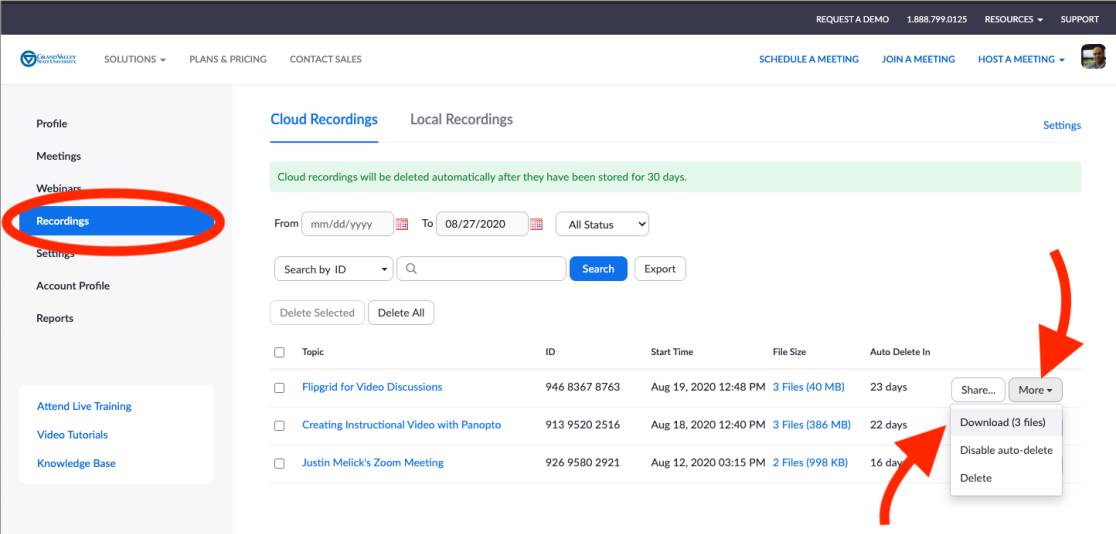The width and height of the screenshot is (1116, 534).
Task: Expand the Search by ID dropdown
Action: (x=333, y=269)
